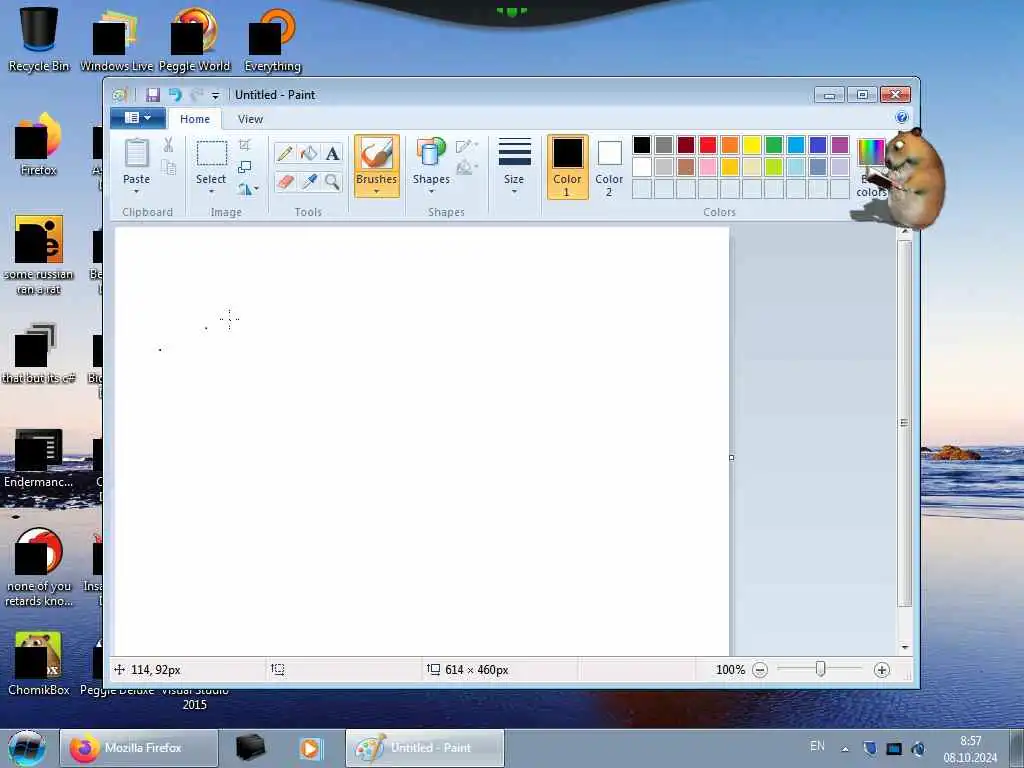This screenshot has height=768, width=1024.
Task: Select the Text tool
Action: click(x=332, y=153)
